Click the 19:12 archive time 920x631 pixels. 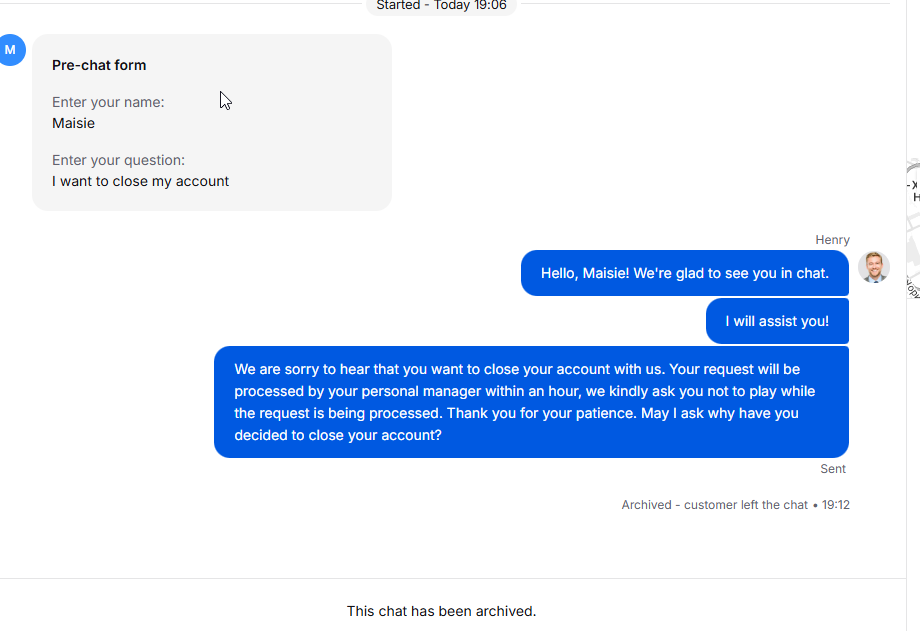coord(836,505)
